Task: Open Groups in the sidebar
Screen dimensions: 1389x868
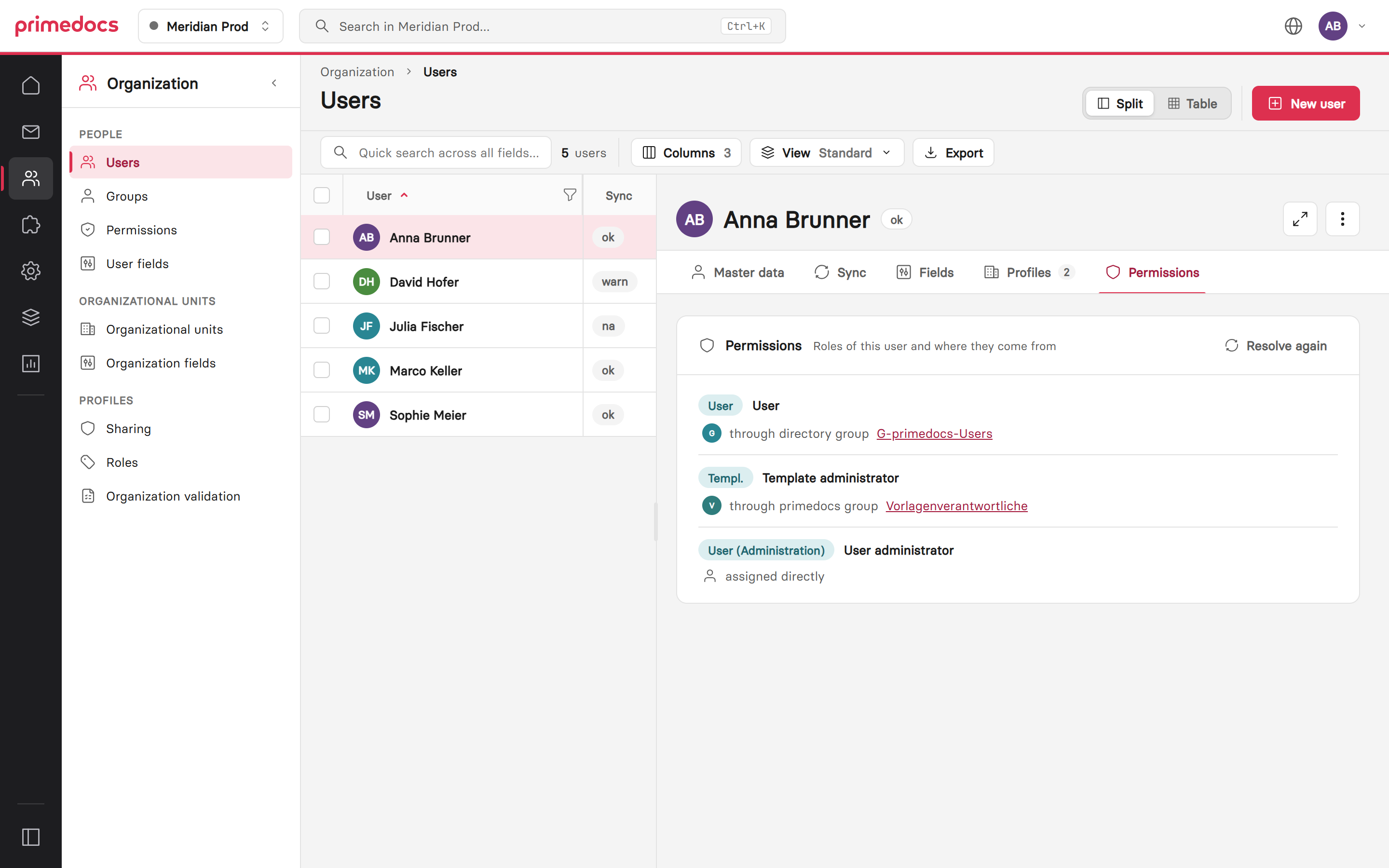Action: coord(180,196)
